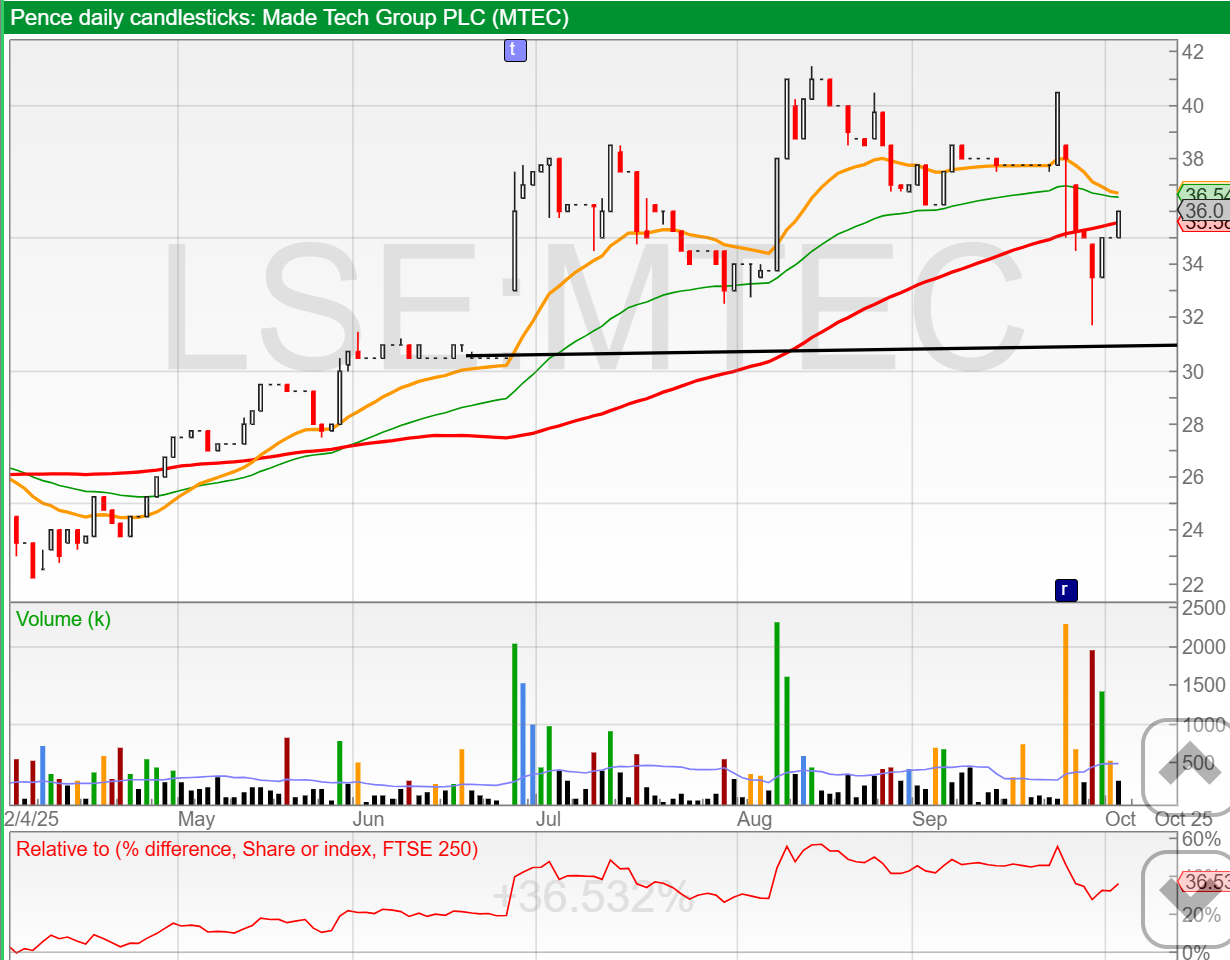
Task: Click the dark blue 'r' results marker
Action: pyautogui.click(x=1065, y=590)
